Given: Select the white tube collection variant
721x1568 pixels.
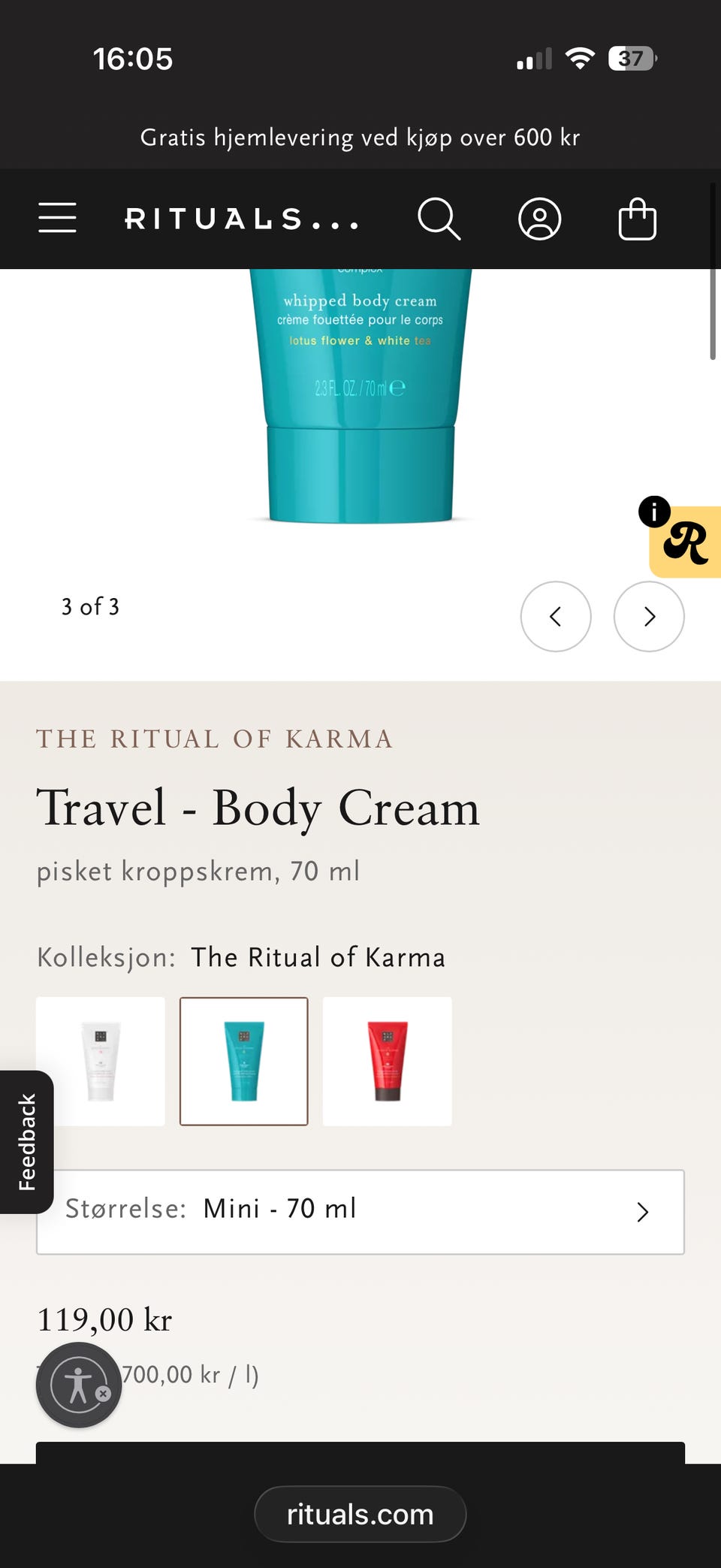Looking at the screenshot, I should pyautogui.click(x=101, y=1061).
